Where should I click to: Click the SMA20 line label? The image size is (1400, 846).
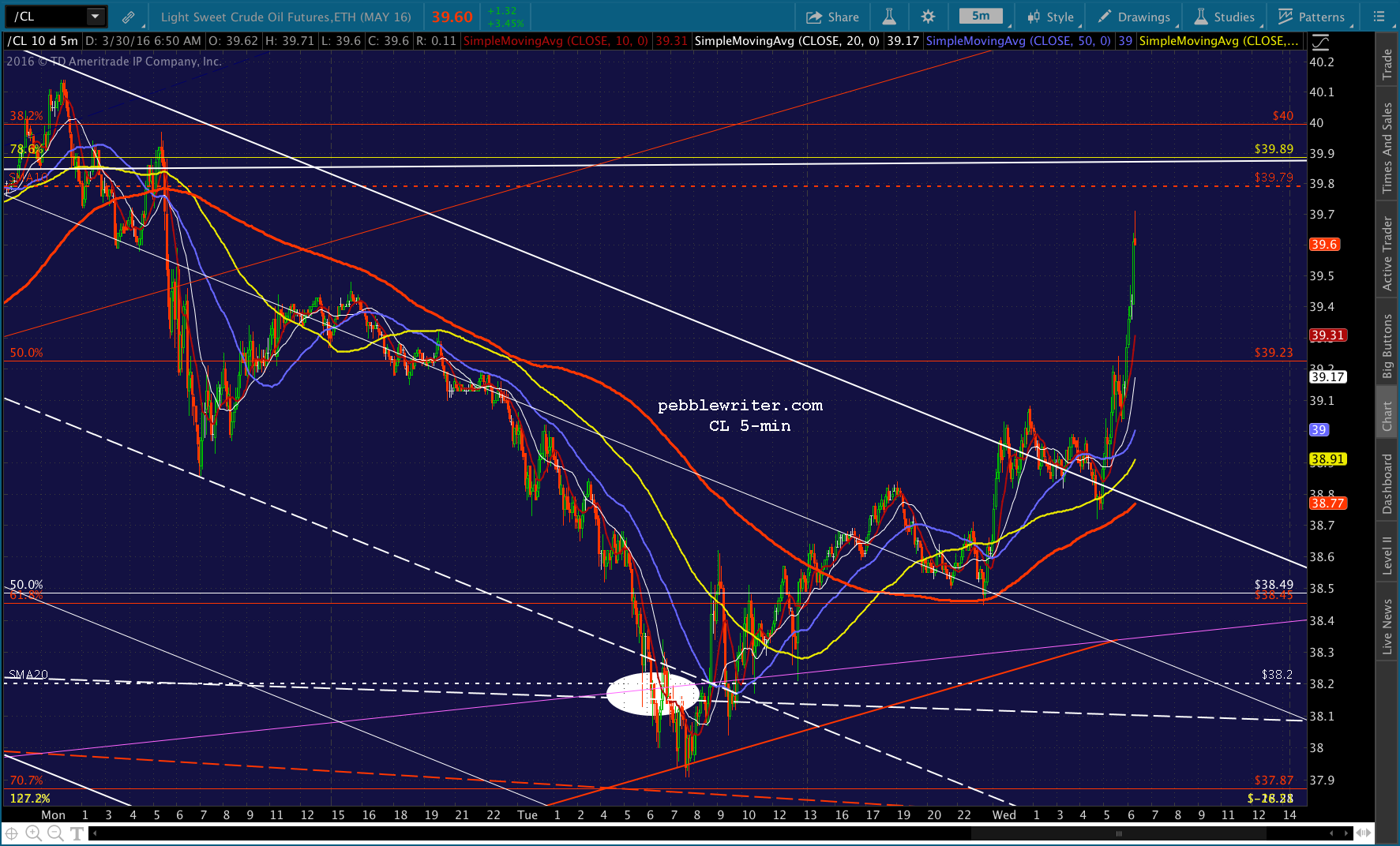(28, 675)
